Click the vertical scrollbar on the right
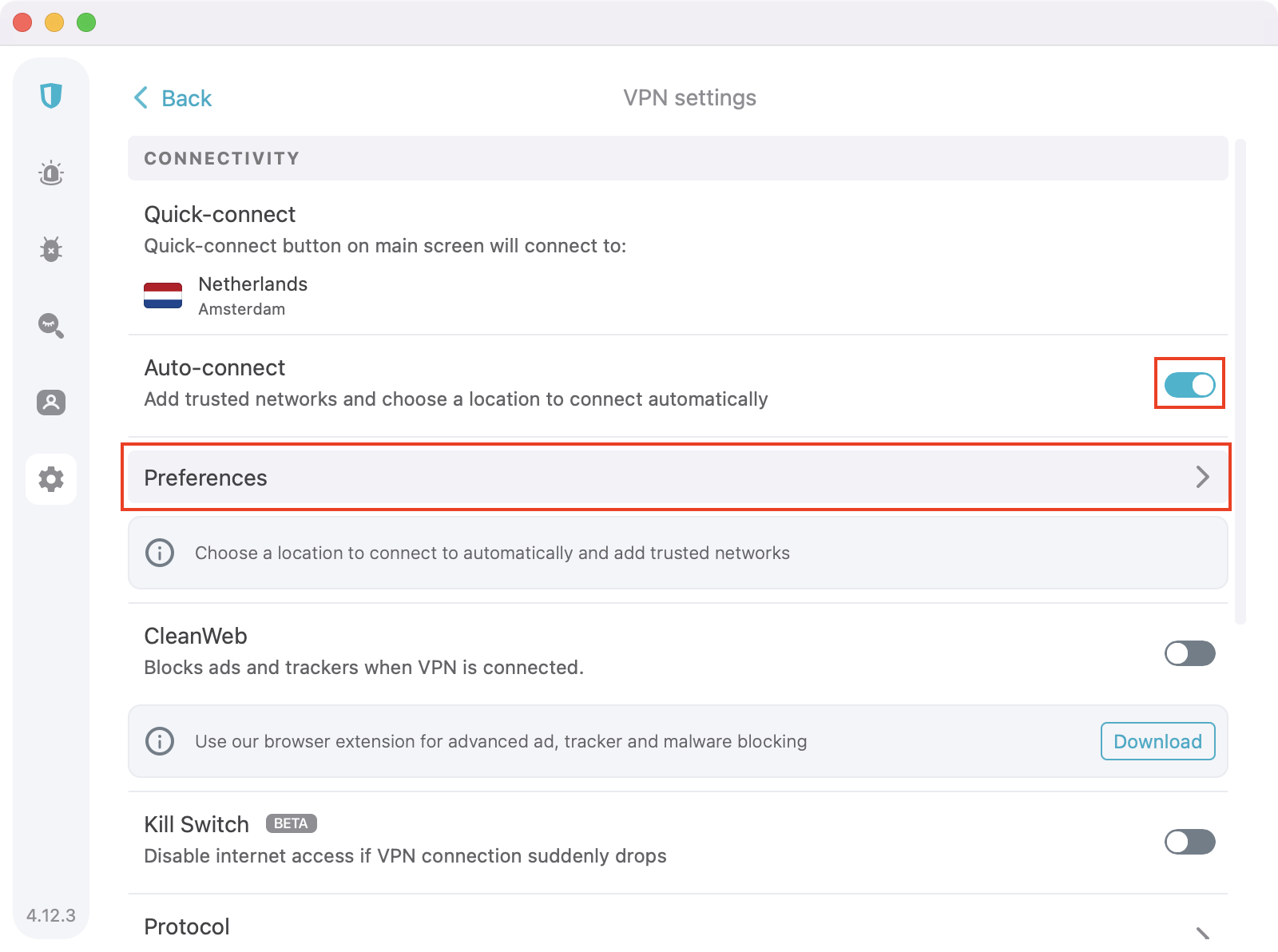1278x952 pixels. (x=1240, y=382)
